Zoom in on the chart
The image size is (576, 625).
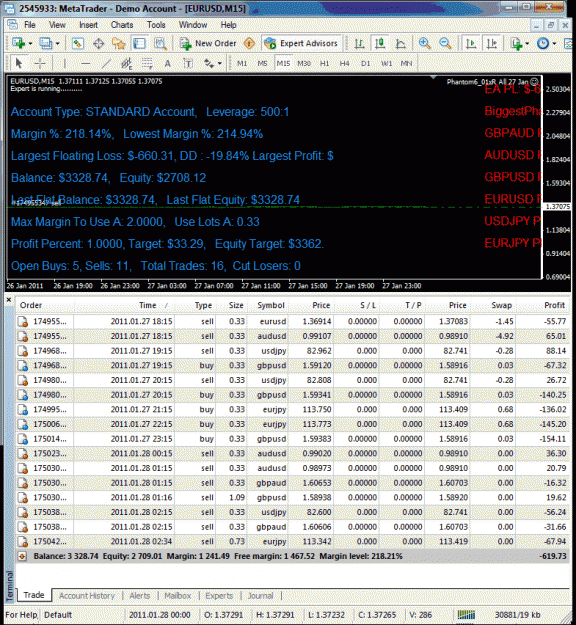425,43
